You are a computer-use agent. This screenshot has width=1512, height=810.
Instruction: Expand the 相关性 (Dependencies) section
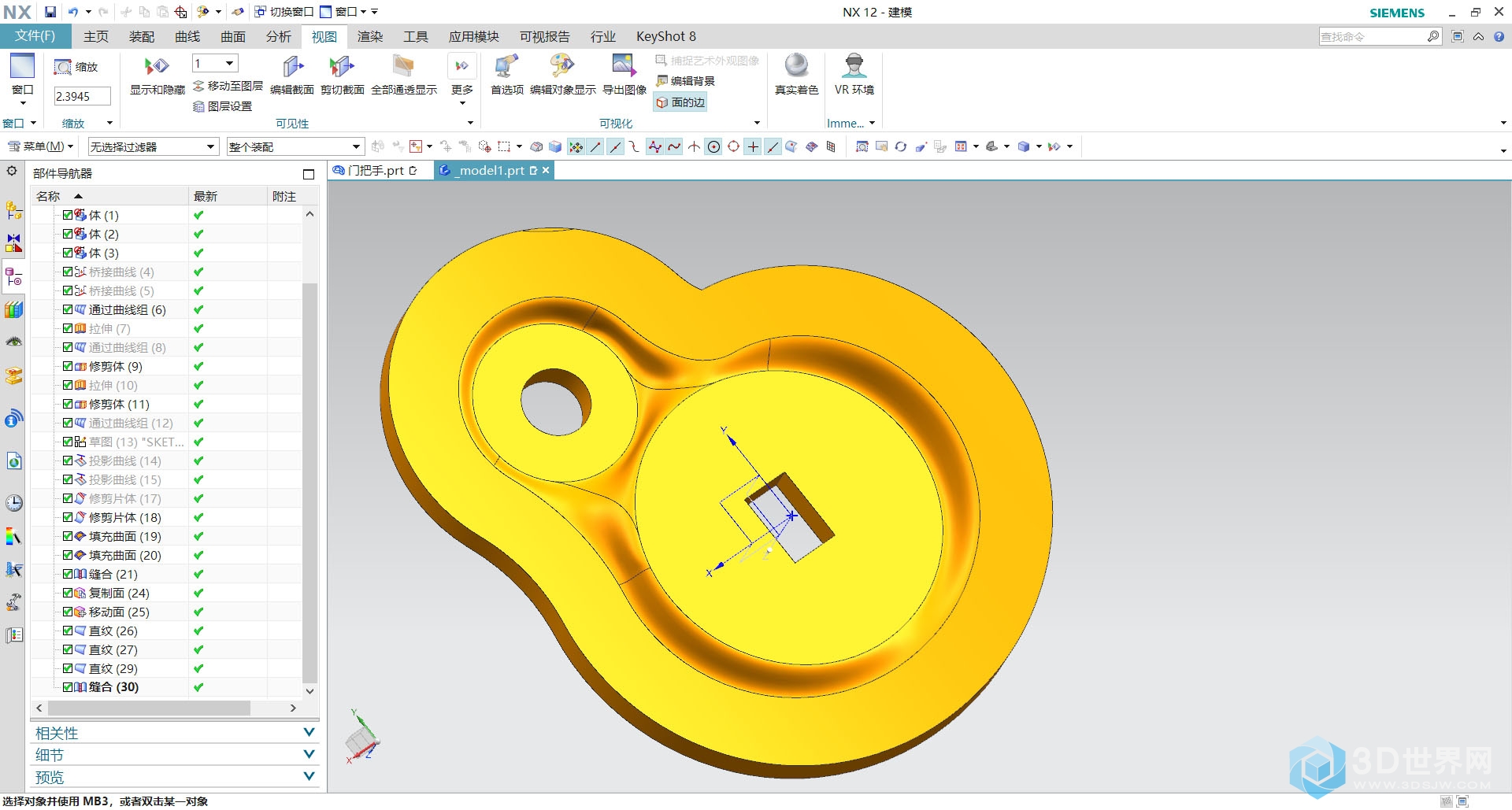tap(175, 733)
